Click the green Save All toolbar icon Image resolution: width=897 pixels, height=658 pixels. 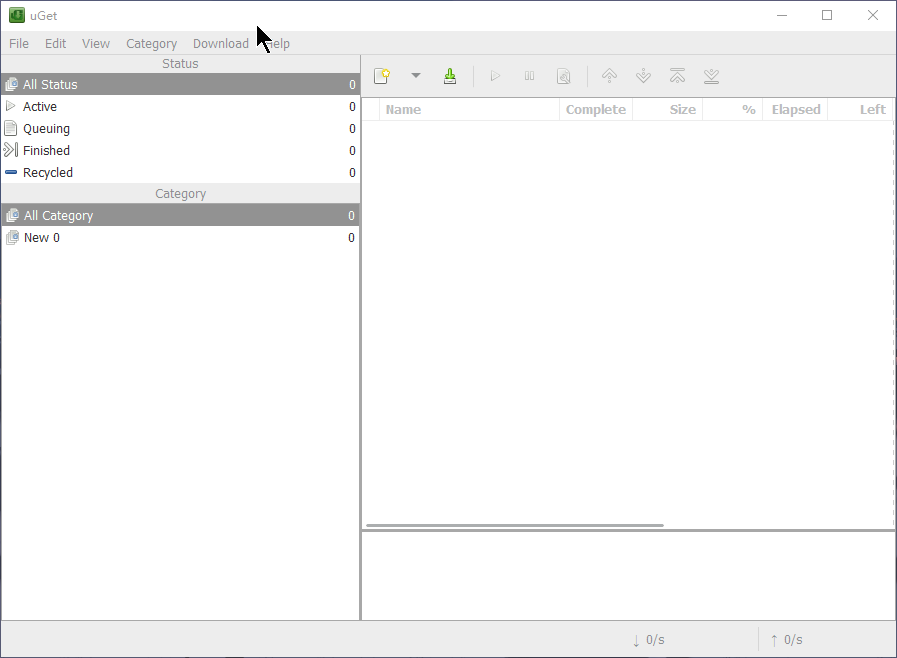450,76
